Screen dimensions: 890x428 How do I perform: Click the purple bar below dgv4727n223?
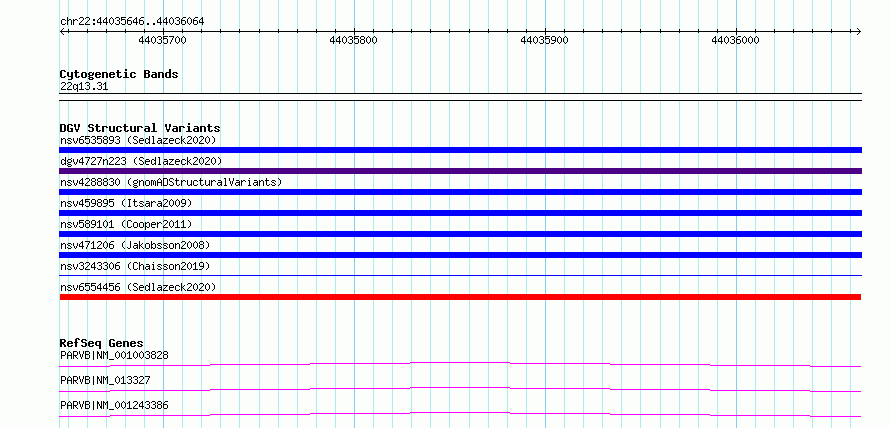pos(460,171)
